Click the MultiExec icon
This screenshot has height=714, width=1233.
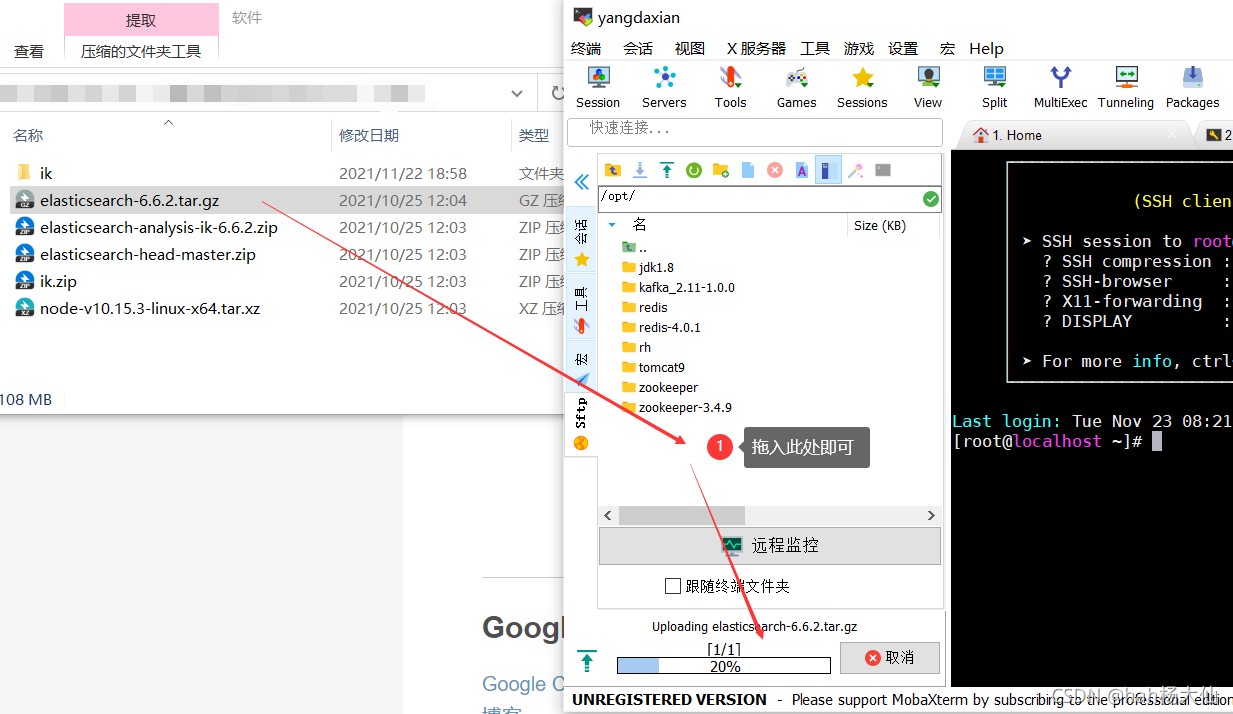point(1060,87)
